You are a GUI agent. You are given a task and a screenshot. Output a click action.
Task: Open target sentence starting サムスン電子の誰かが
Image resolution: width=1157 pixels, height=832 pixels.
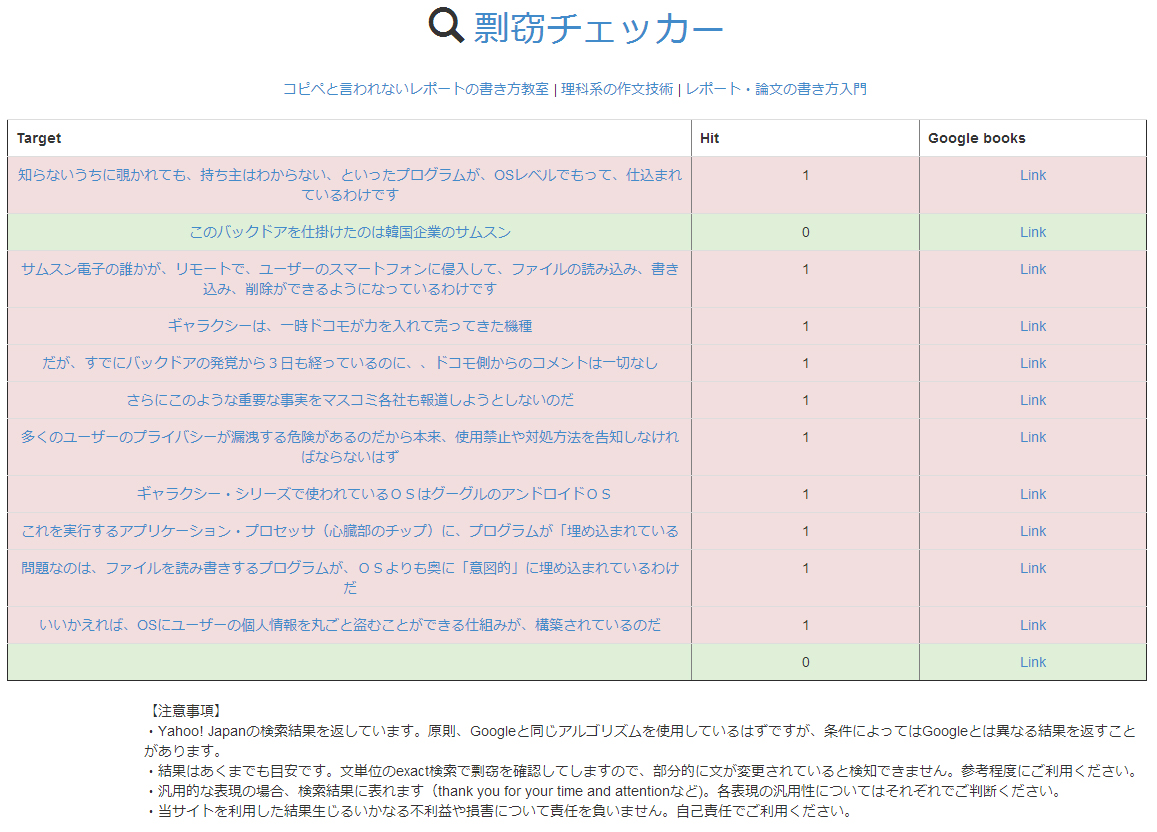click(350, 279)
